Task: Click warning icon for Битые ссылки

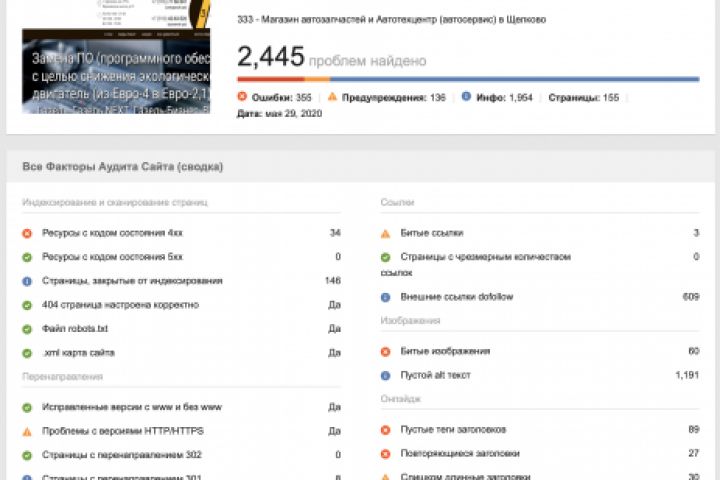Action: point(385,234)
